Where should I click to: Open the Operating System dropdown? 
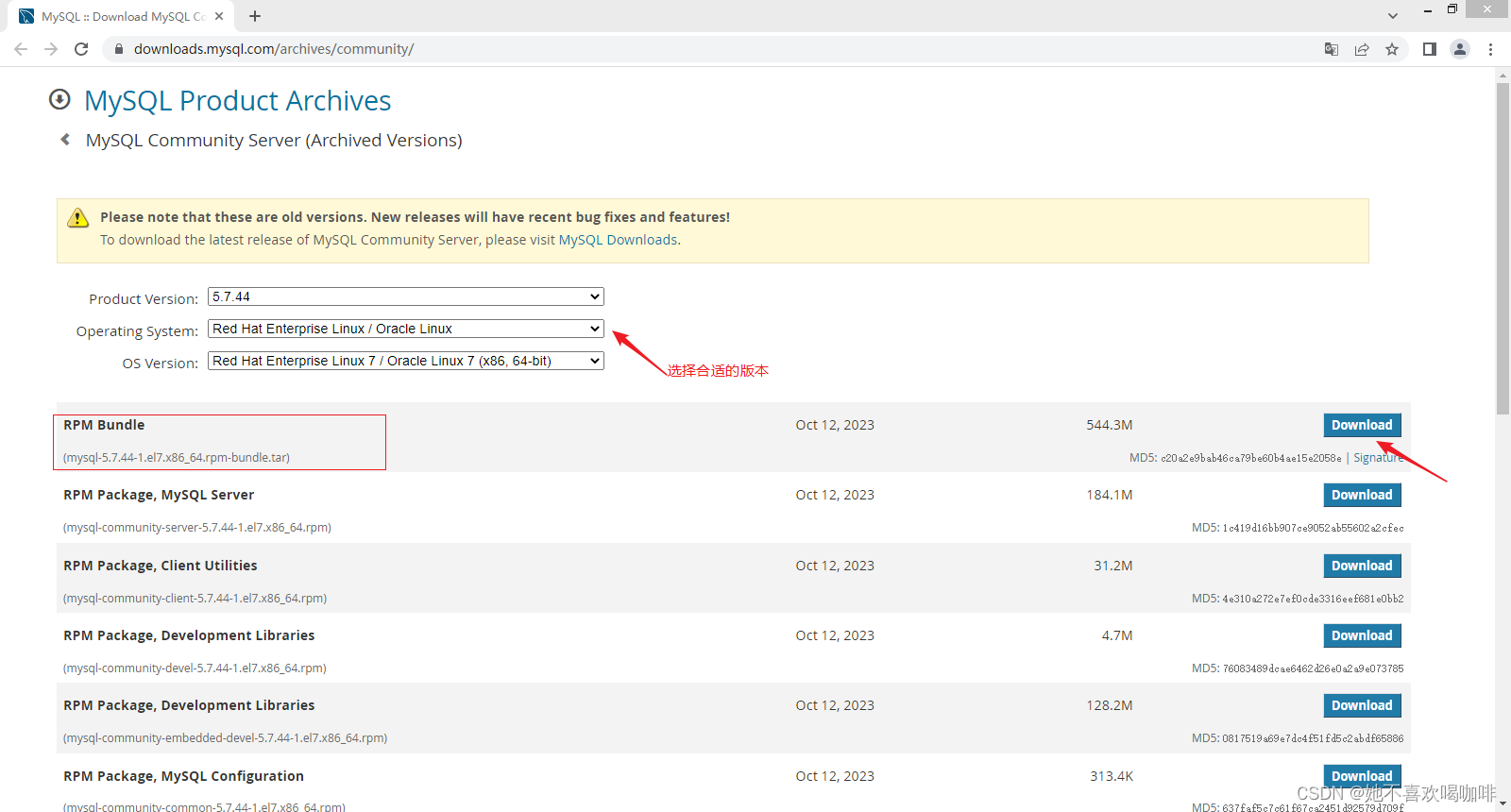[x=406, y=329]
